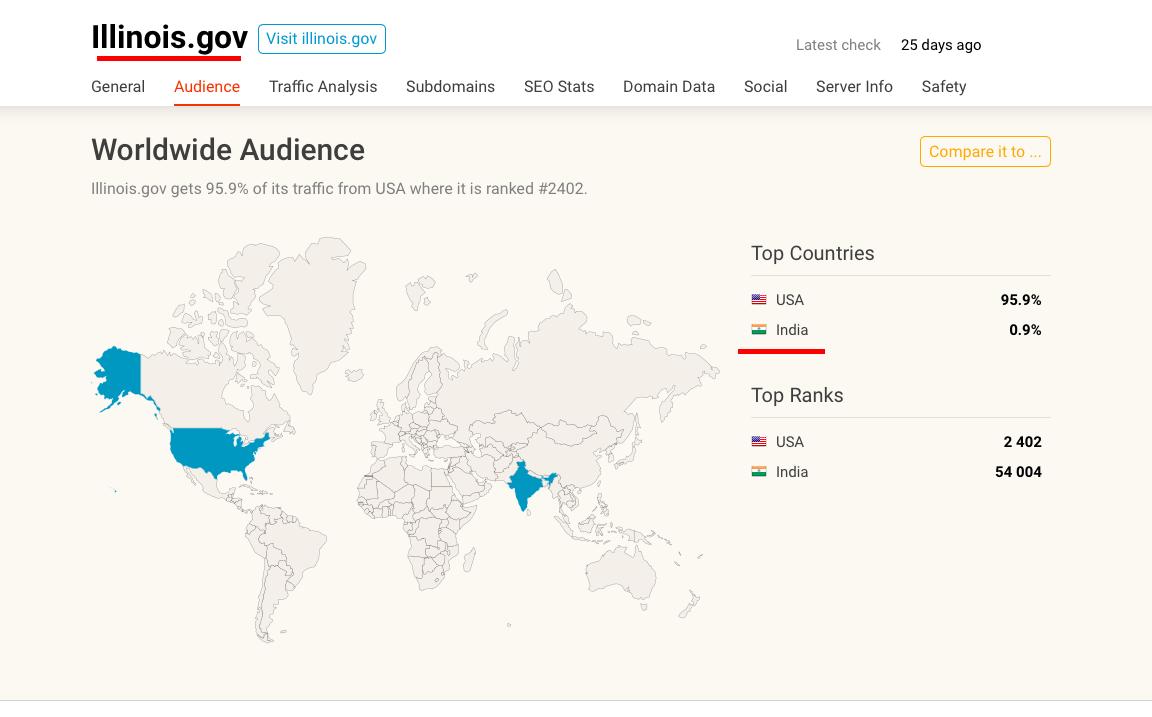
Task: Click the India label under Top Ranks
Action: point(792,472)
